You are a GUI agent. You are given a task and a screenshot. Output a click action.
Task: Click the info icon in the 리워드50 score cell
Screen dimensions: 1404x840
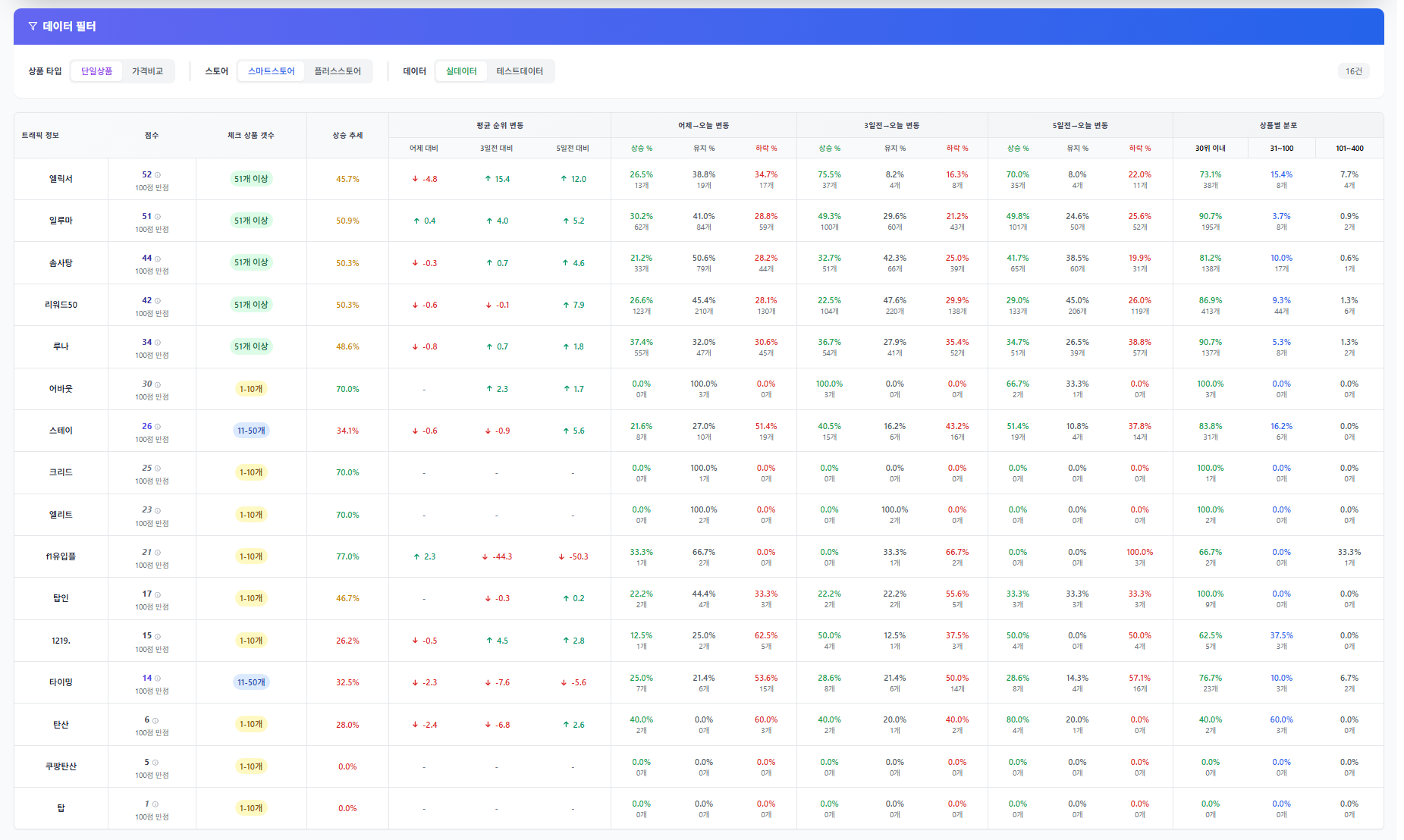(x=158, y=301)
